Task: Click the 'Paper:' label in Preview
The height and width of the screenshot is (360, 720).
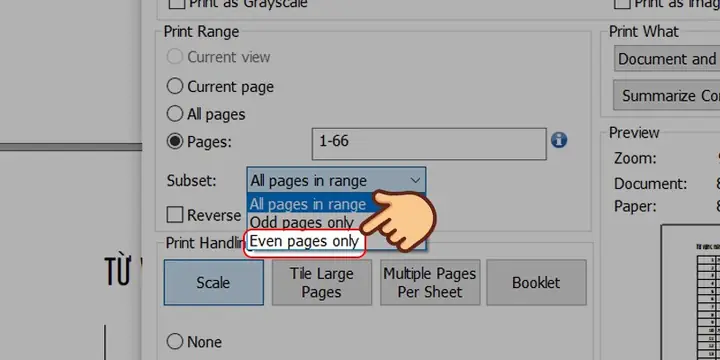Action: (x=635, y=206)
